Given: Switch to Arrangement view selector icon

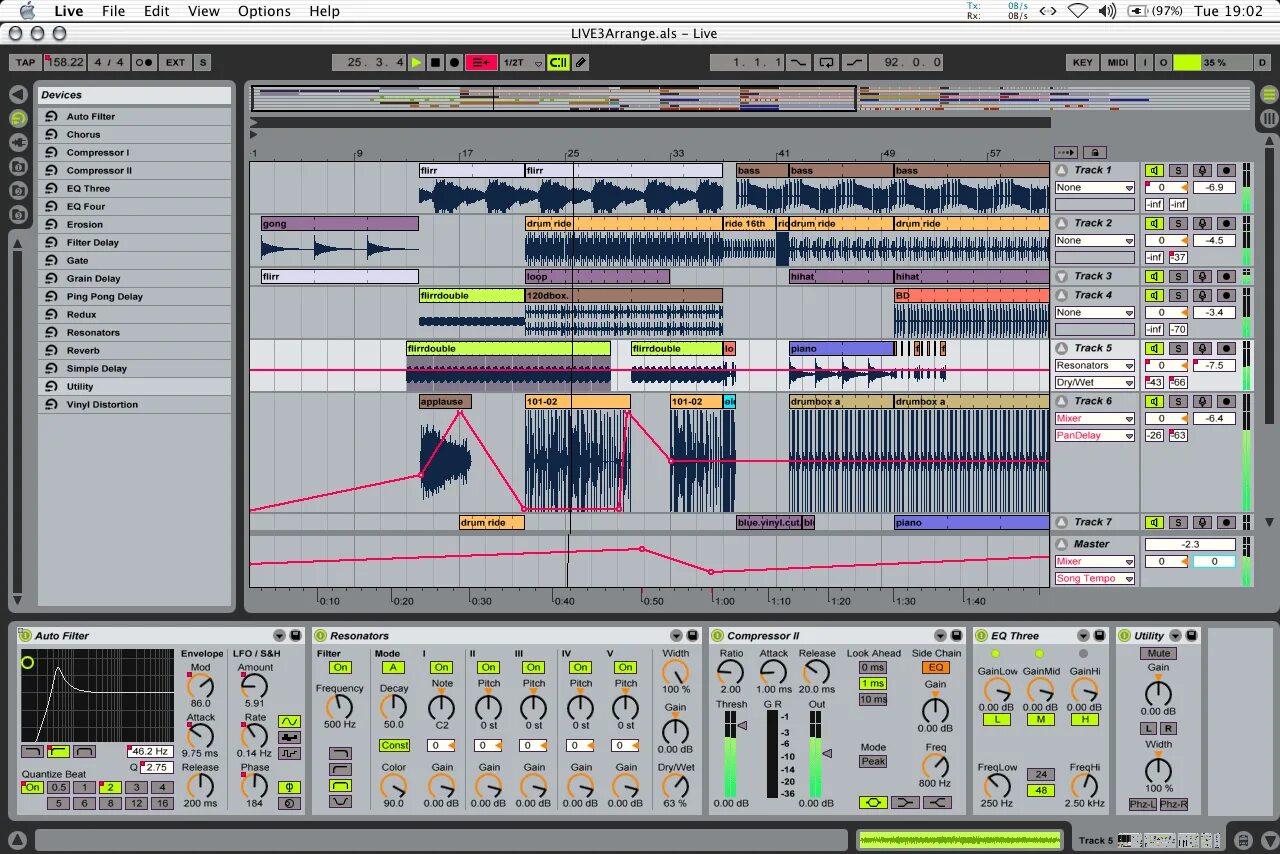Looking at the screenshot, I should [1269, 95].
